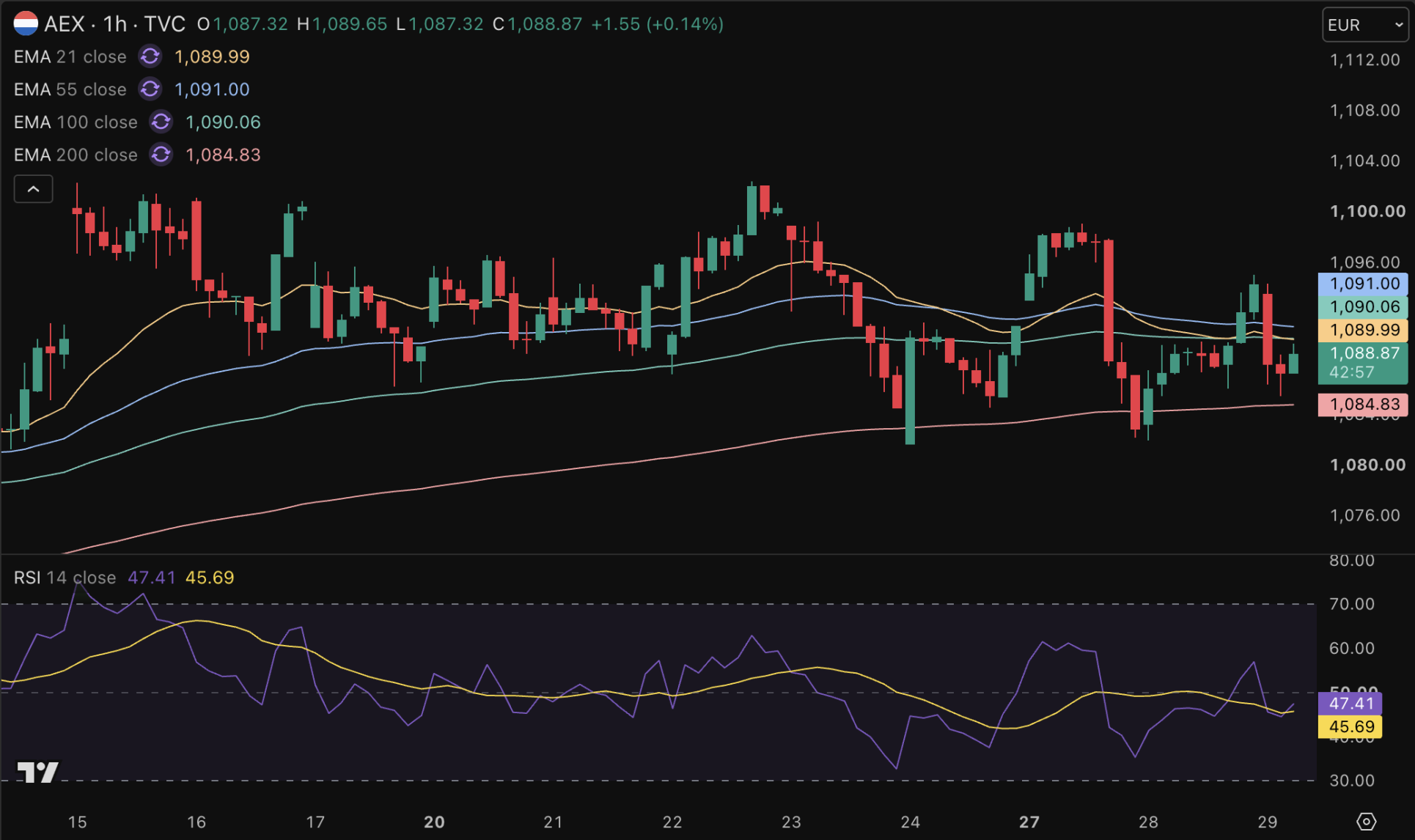Image resolution: width=1415 pixels, height=840 pixels.
Task: Click the EMA 21 value 1,089.99 in legend
Action: pyautogui.click(x=212, y=56)
